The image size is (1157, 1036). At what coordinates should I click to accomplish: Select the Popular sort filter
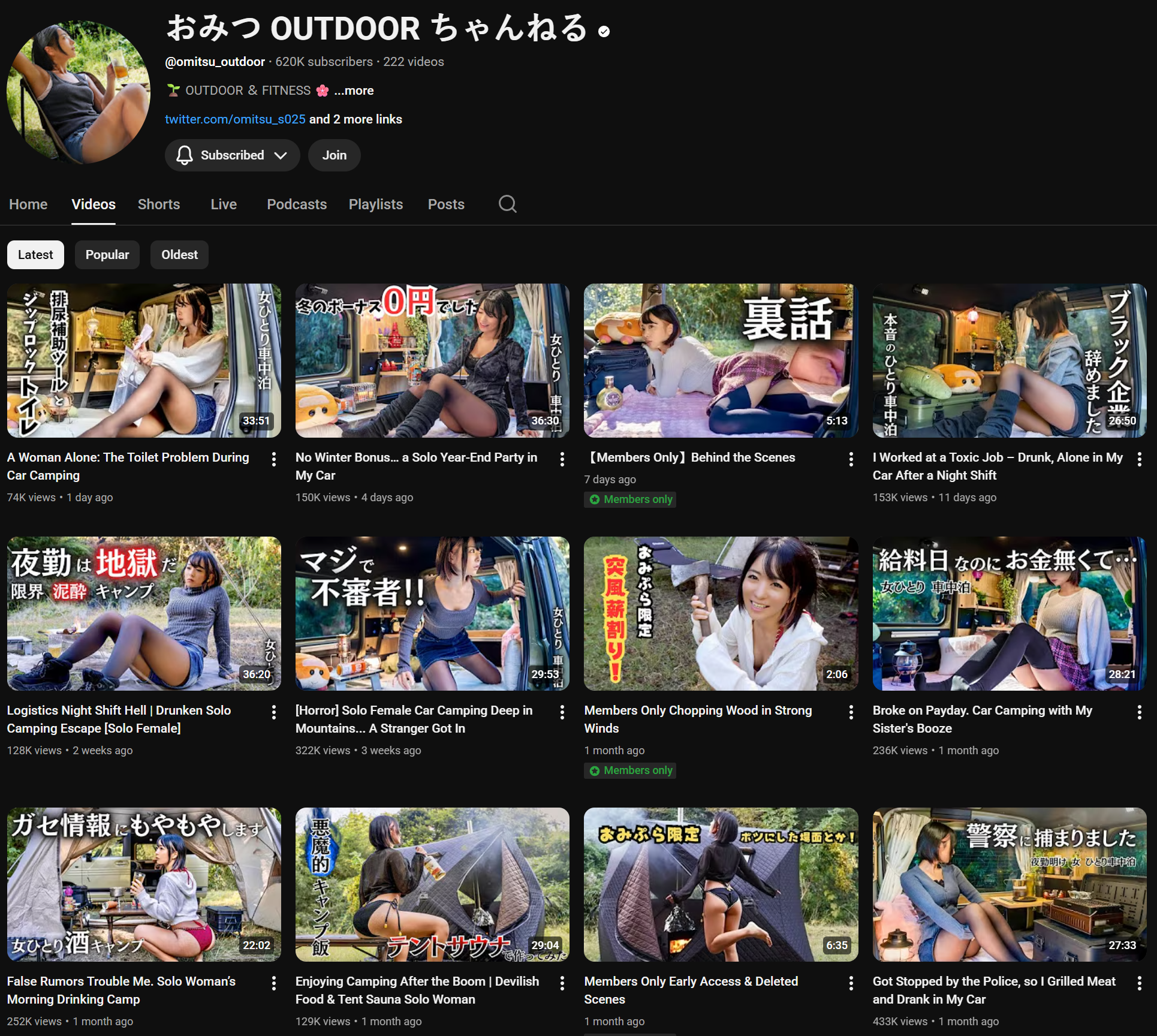click(107, 255)
